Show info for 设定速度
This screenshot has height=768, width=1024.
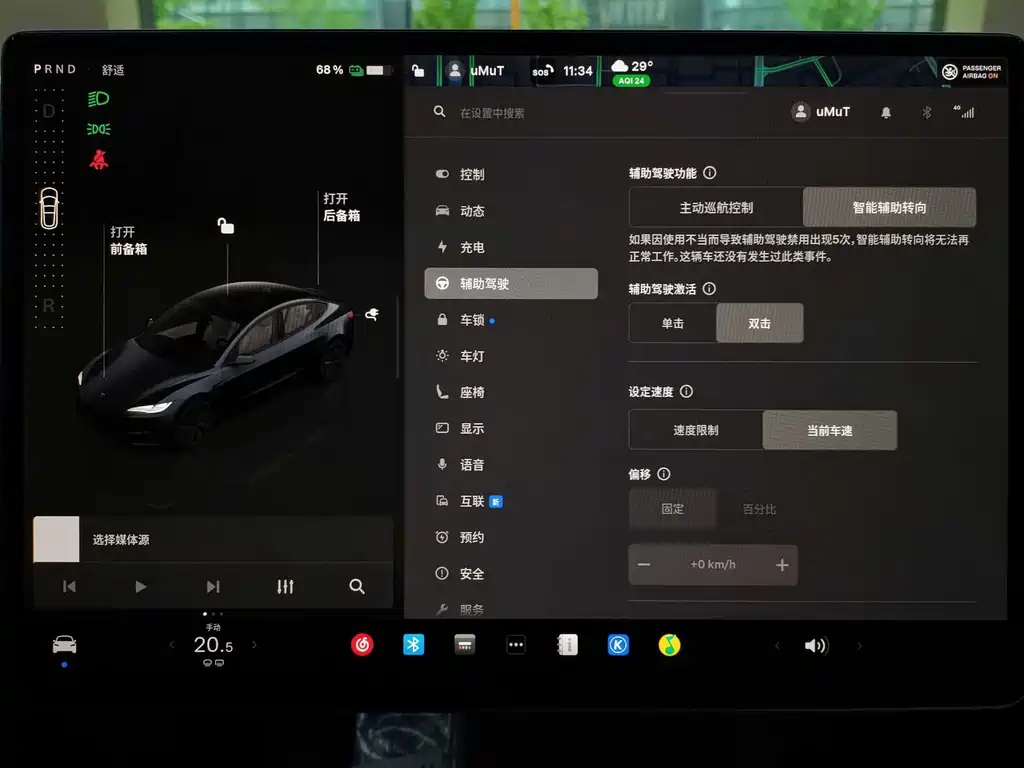pos(686,391)
